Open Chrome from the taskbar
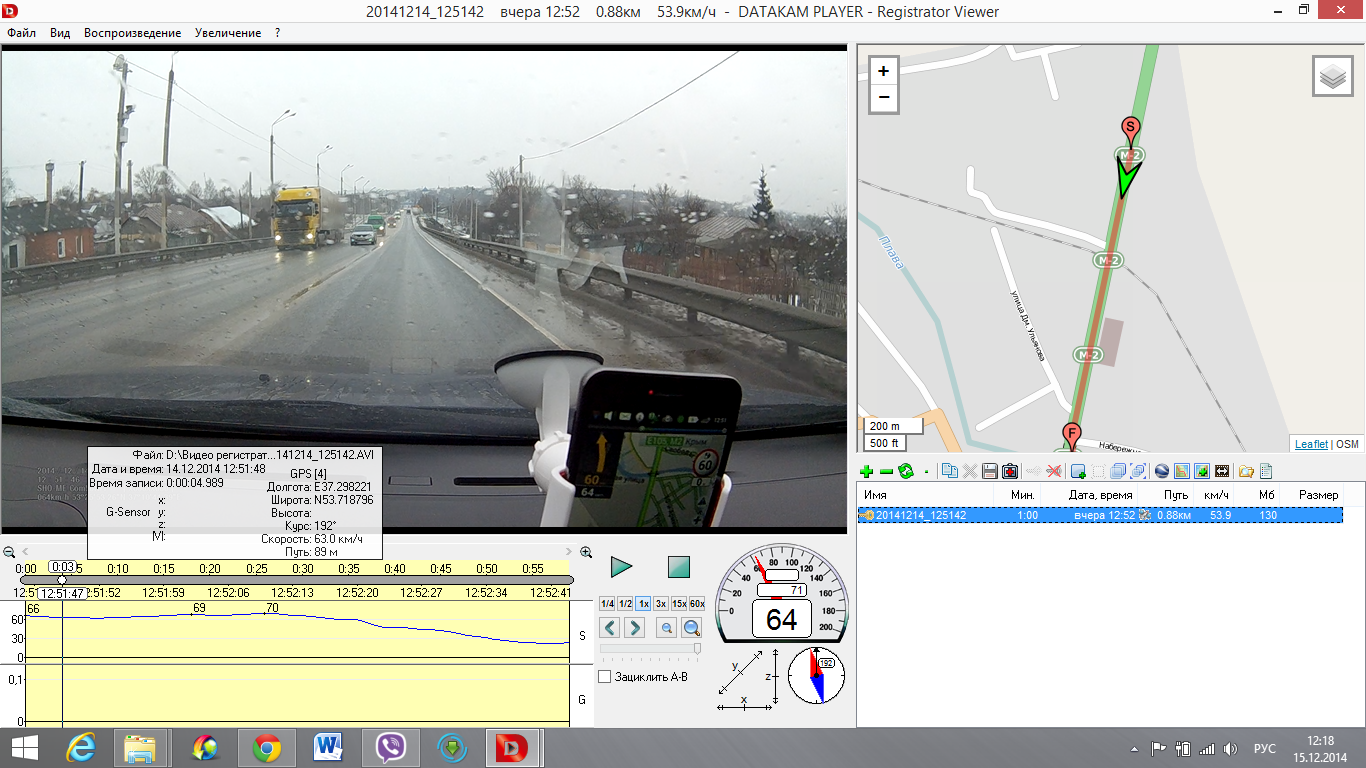The image size is (1366, 768). (267, 748)
